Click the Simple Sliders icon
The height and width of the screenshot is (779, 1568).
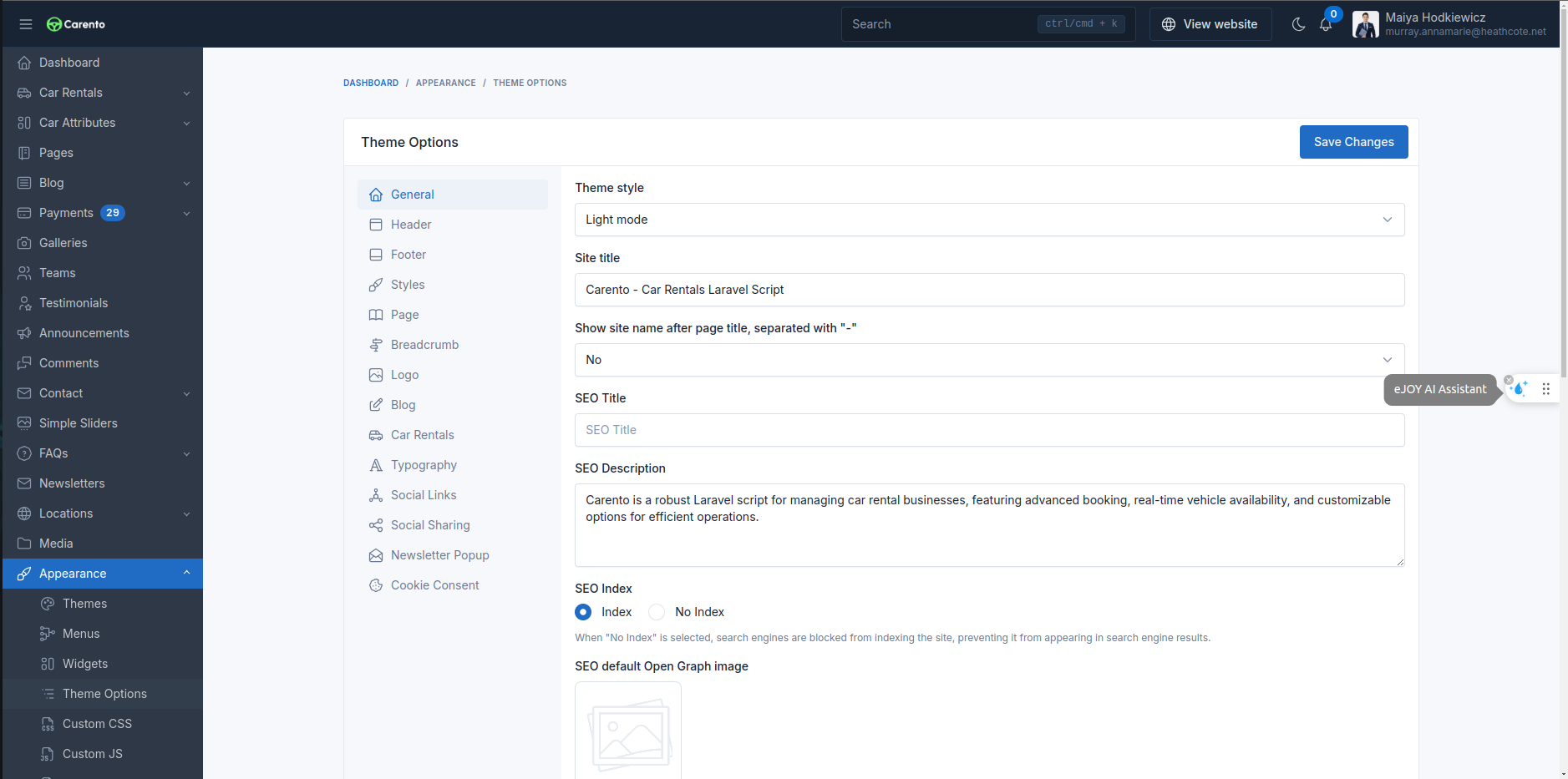pyautogui.click(x=24, y=423)
